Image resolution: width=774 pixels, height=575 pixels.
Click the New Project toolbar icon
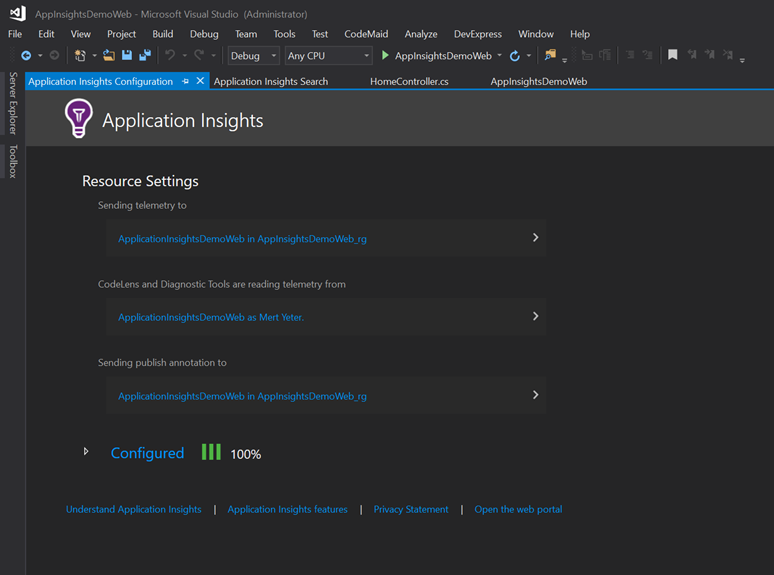tap(80, 55)
